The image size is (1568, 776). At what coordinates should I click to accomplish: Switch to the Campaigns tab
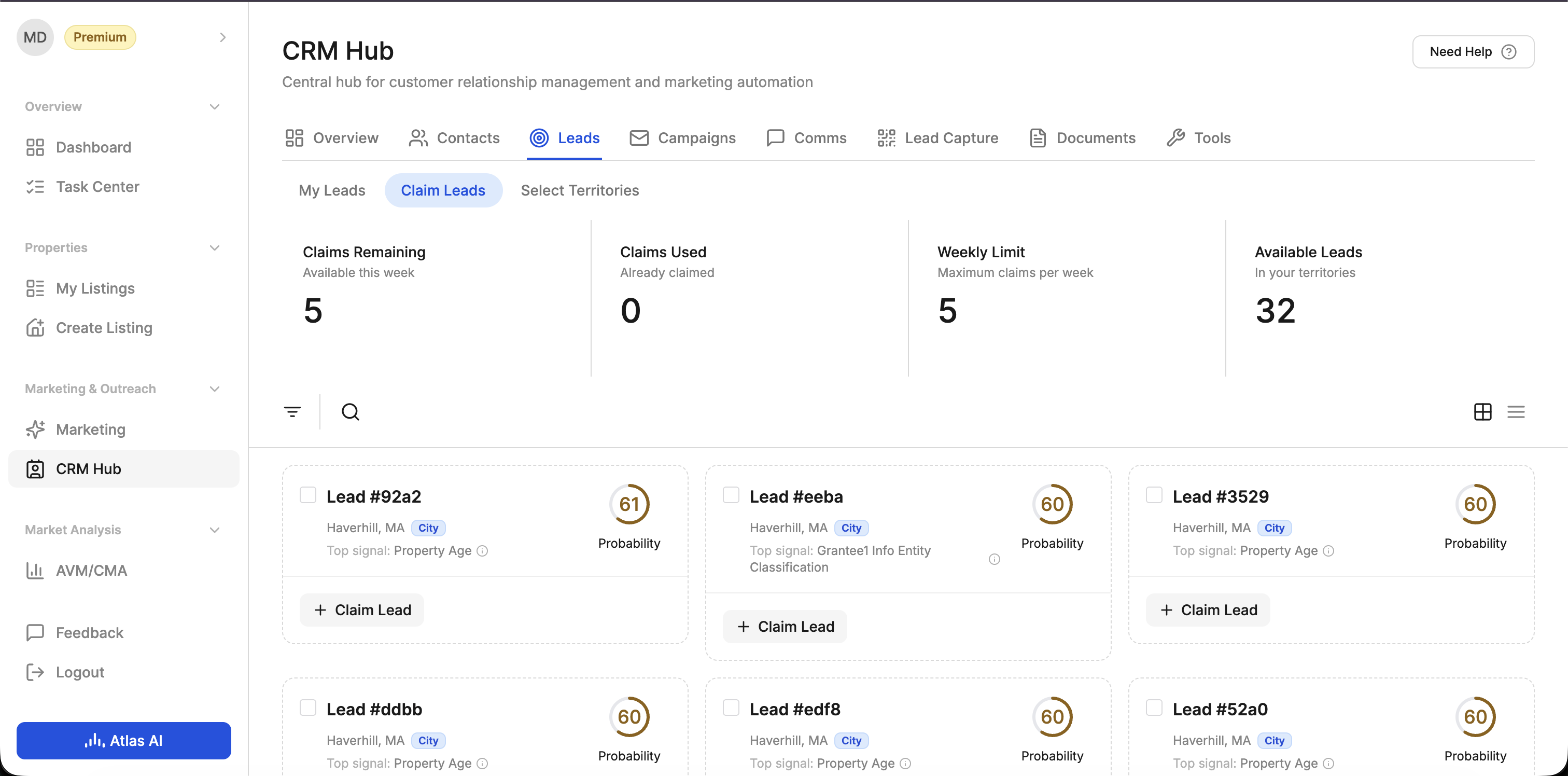point(683,137)
